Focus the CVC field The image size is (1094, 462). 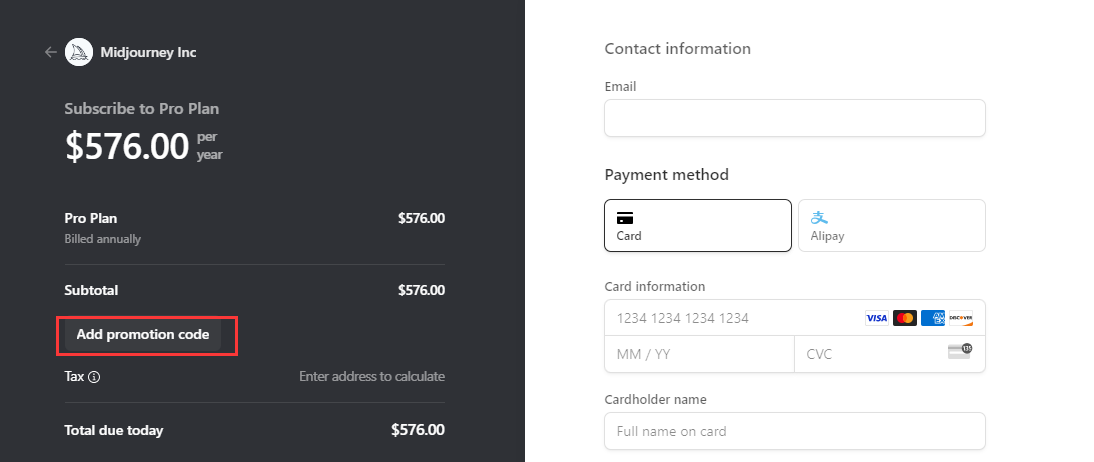coord(890,354)
